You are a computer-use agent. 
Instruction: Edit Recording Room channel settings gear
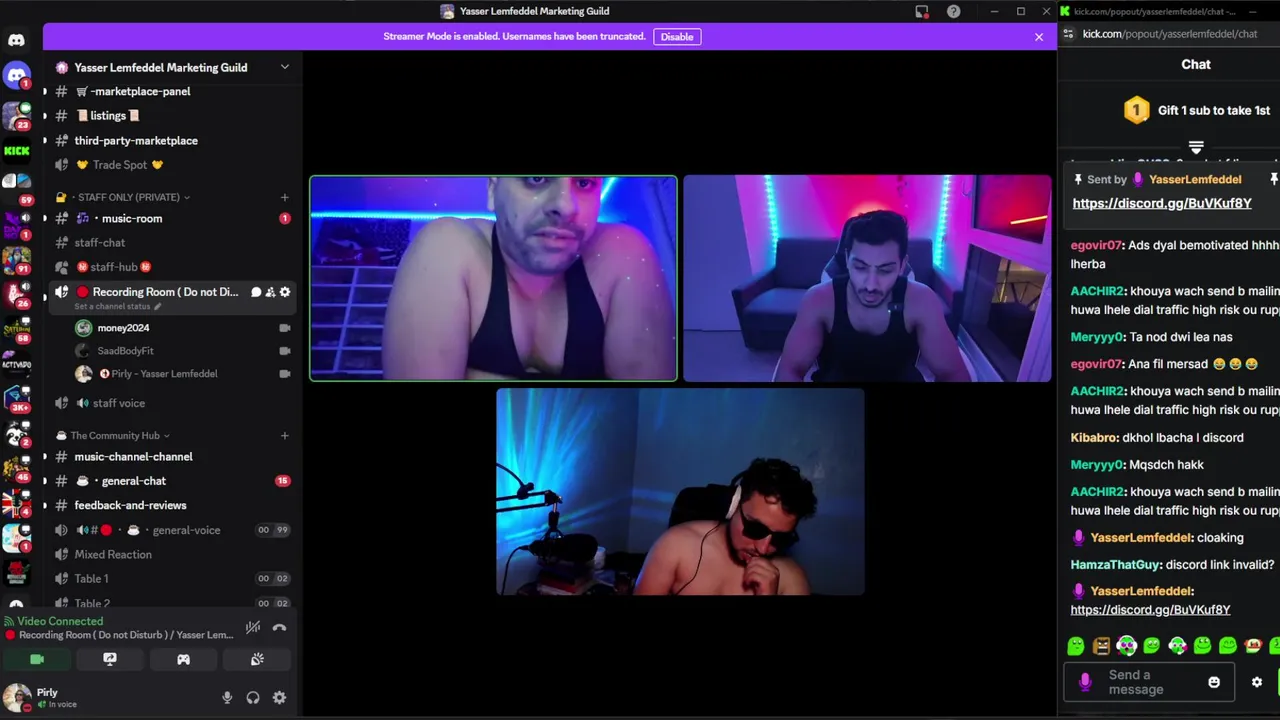click(285, 292)
